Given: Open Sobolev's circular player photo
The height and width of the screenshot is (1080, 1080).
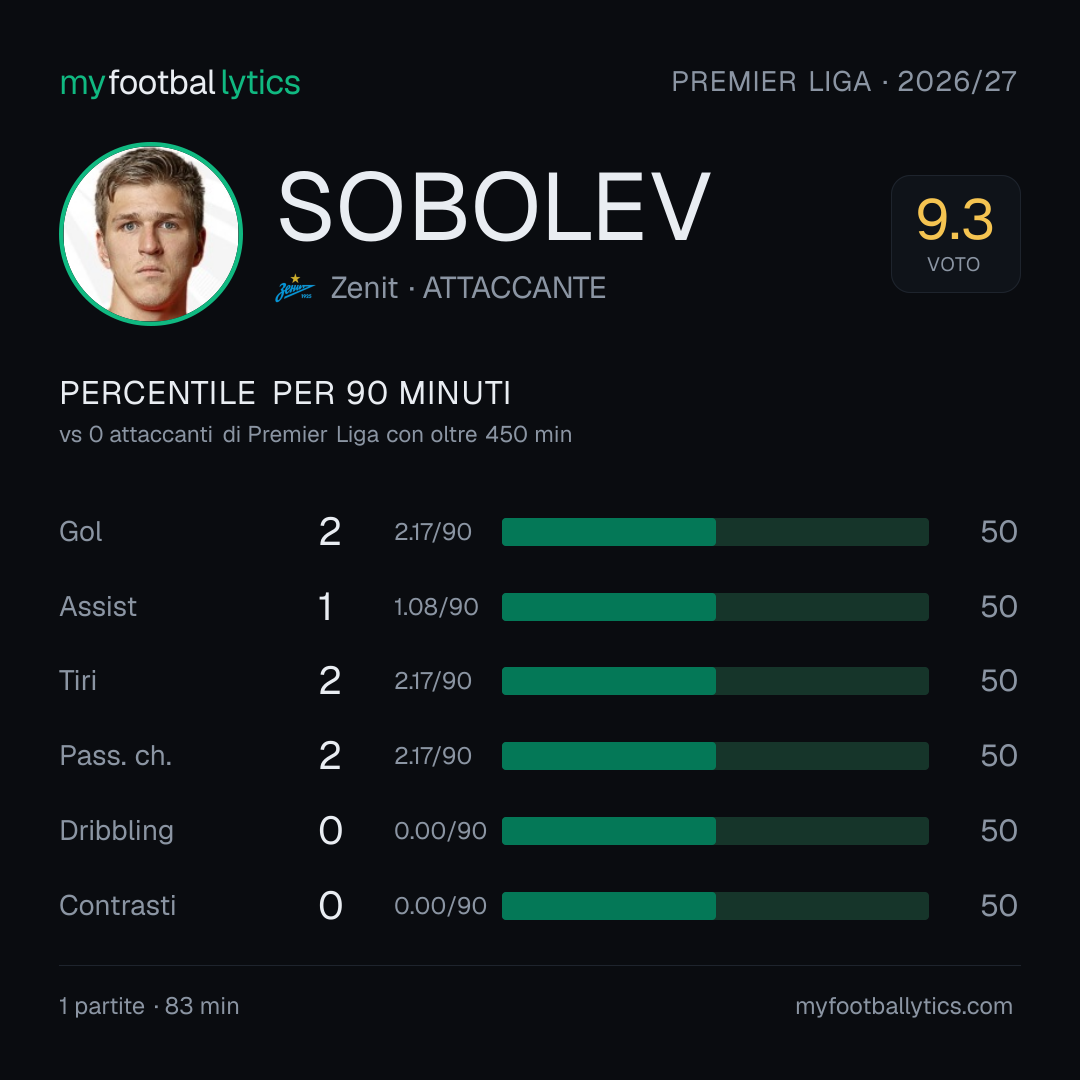Looking at the screenshot, I should point(151,233).
